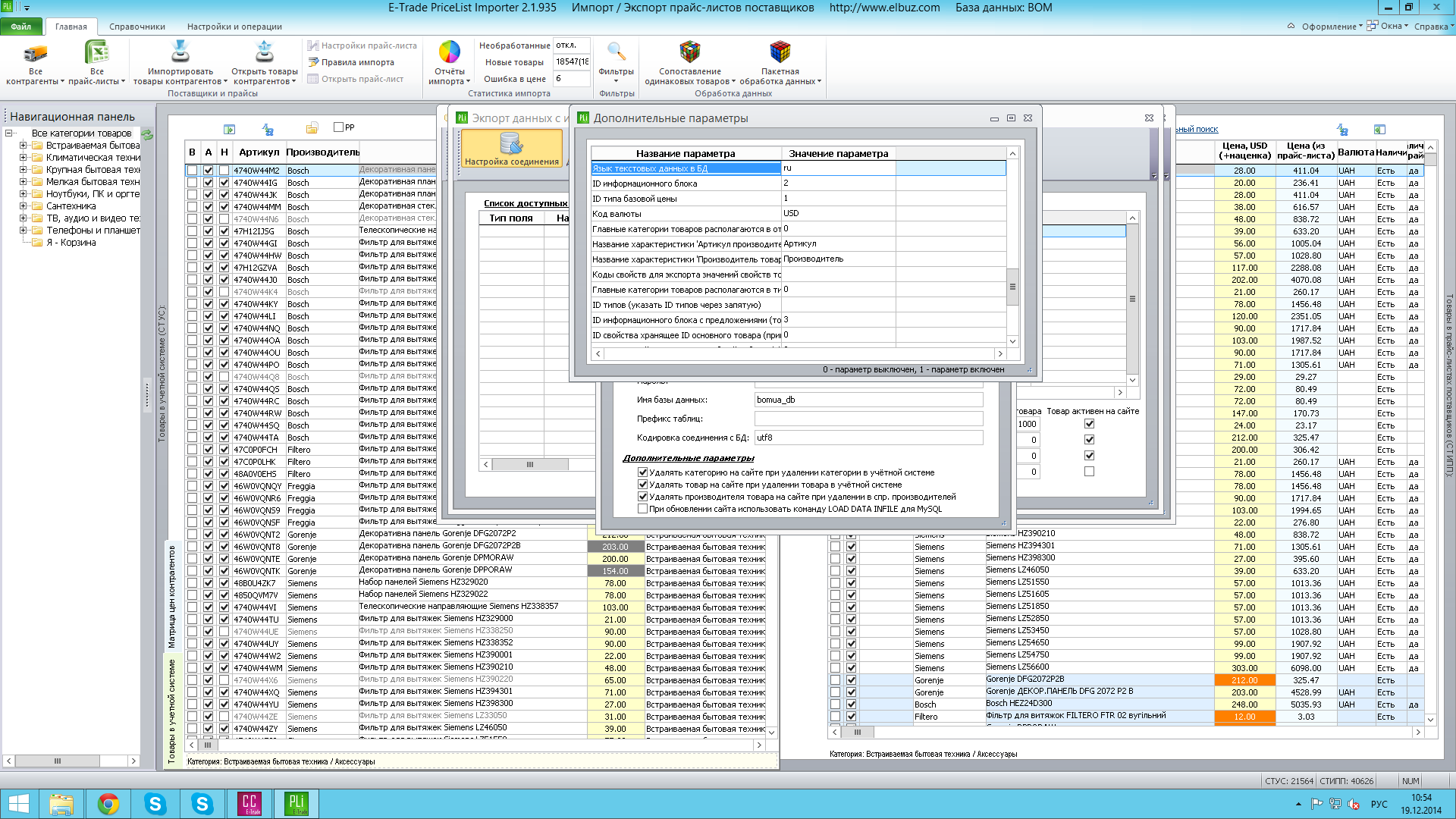Switch to the Справочники ribbon tab
The image size is (1456, 819).
137,27
